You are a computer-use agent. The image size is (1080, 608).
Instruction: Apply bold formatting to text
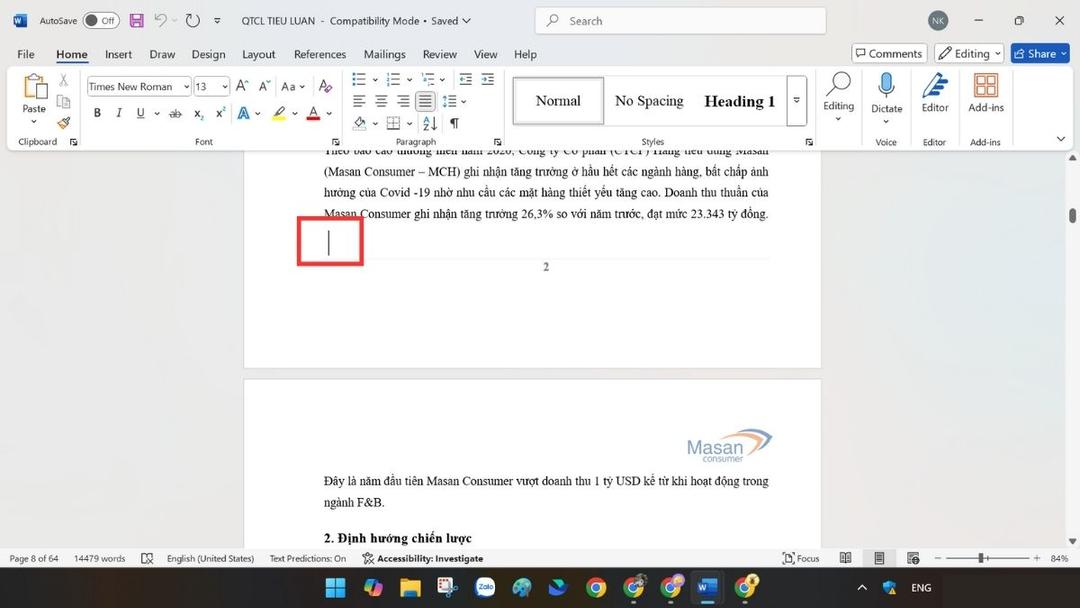tap(97, 113)
